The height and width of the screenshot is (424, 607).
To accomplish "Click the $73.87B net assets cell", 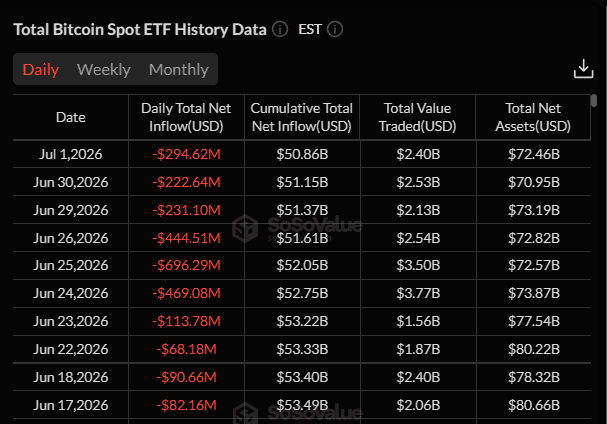I will [534, 293].
